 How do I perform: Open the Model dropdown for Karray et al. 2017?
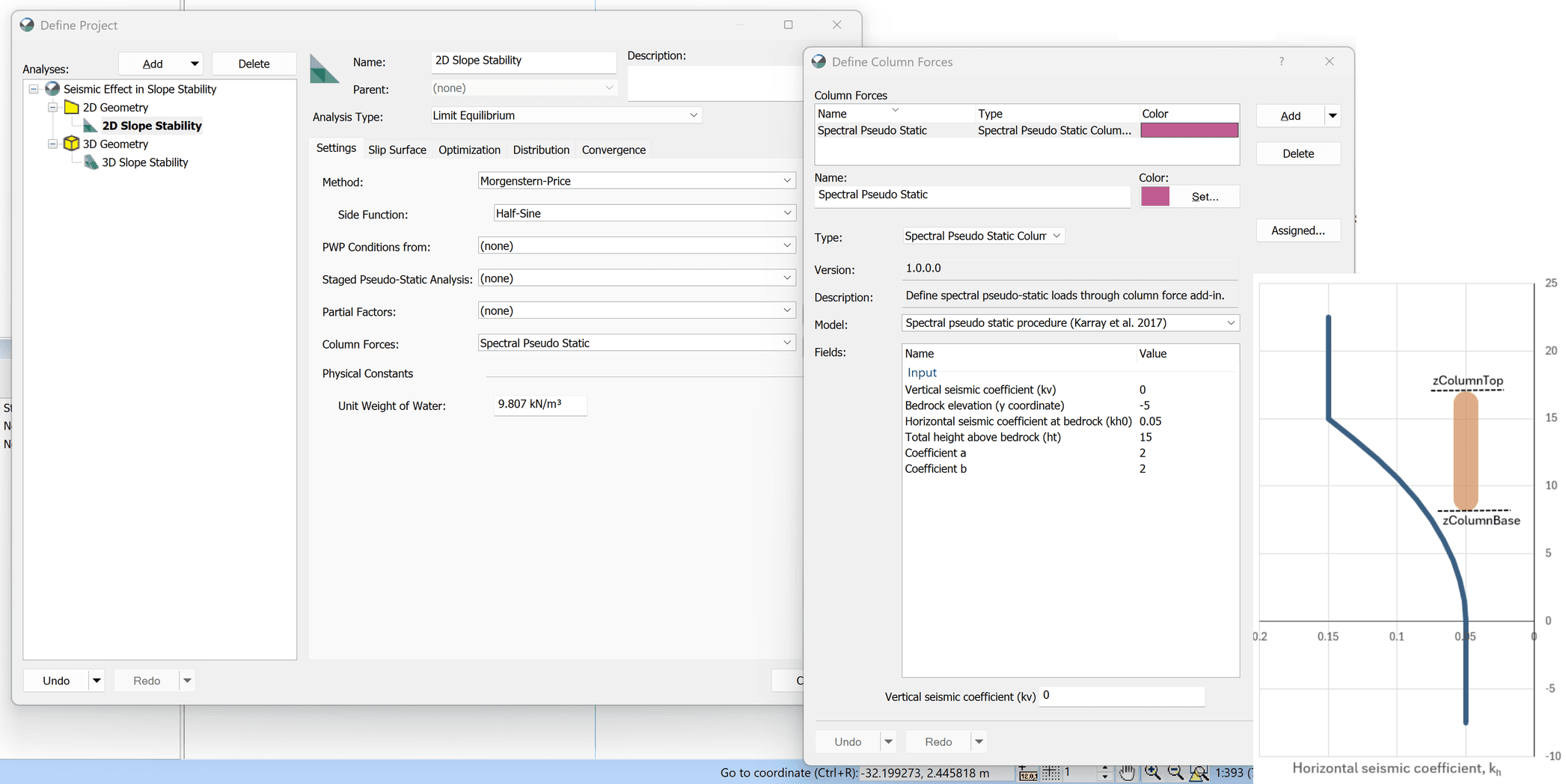coord(1070,323)
